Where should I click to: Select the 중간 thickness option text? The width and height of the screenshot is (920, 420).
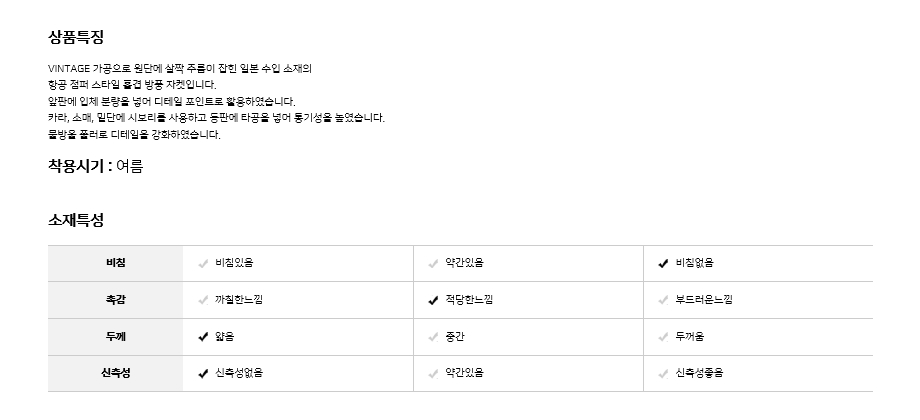[x=456, y=337]
